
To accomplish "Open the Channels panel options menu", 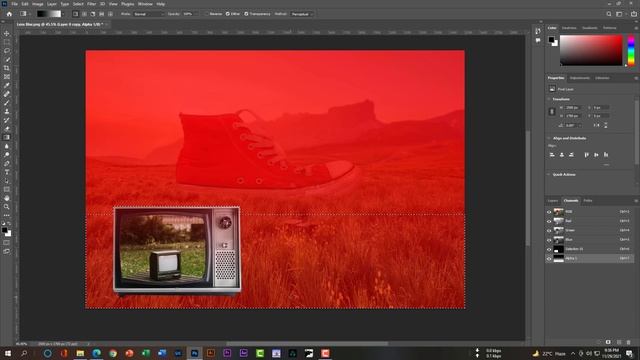I will 636,201.
